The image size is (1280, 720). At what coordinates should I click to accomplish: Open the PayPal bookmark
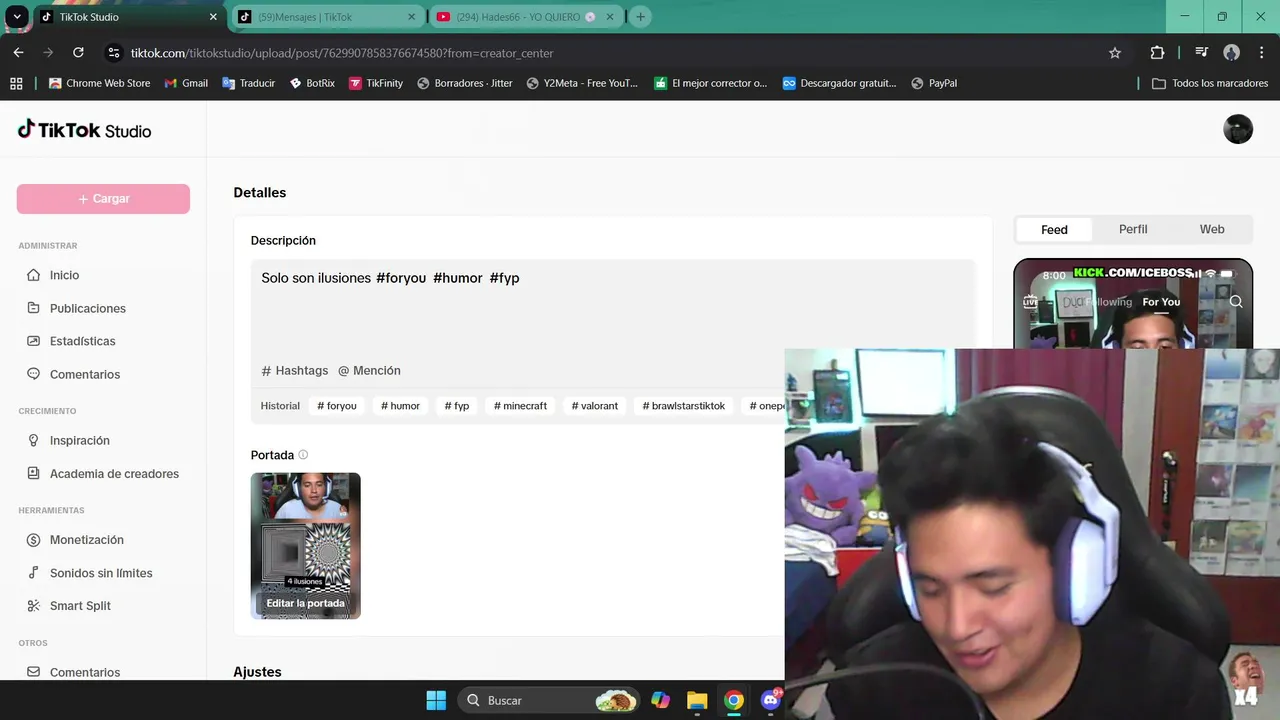coord(934,83)
